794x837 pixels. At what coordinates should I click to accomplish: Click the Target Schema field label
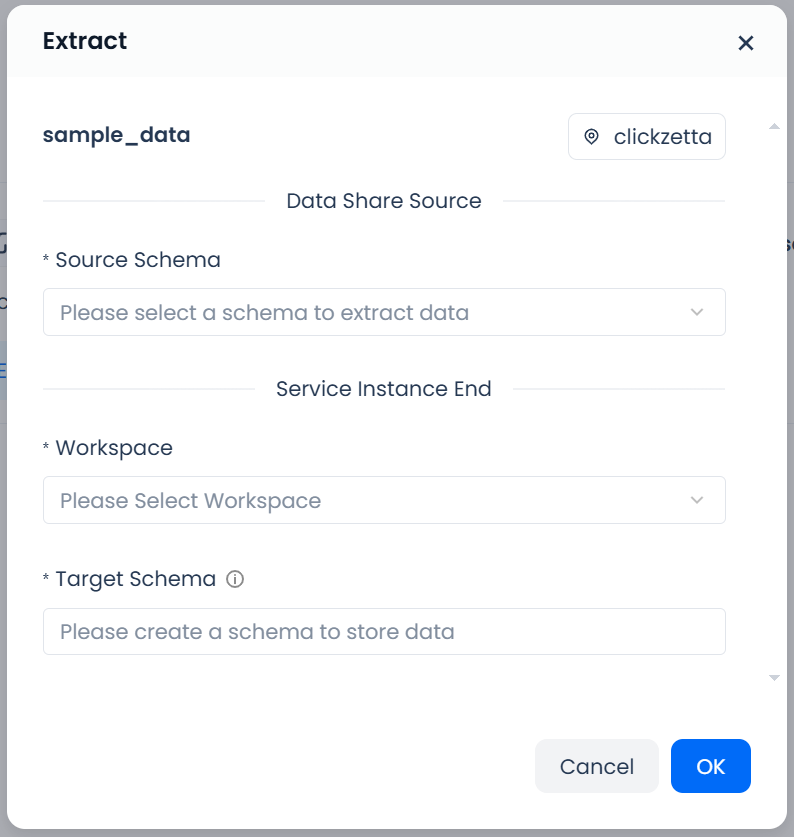135,579
